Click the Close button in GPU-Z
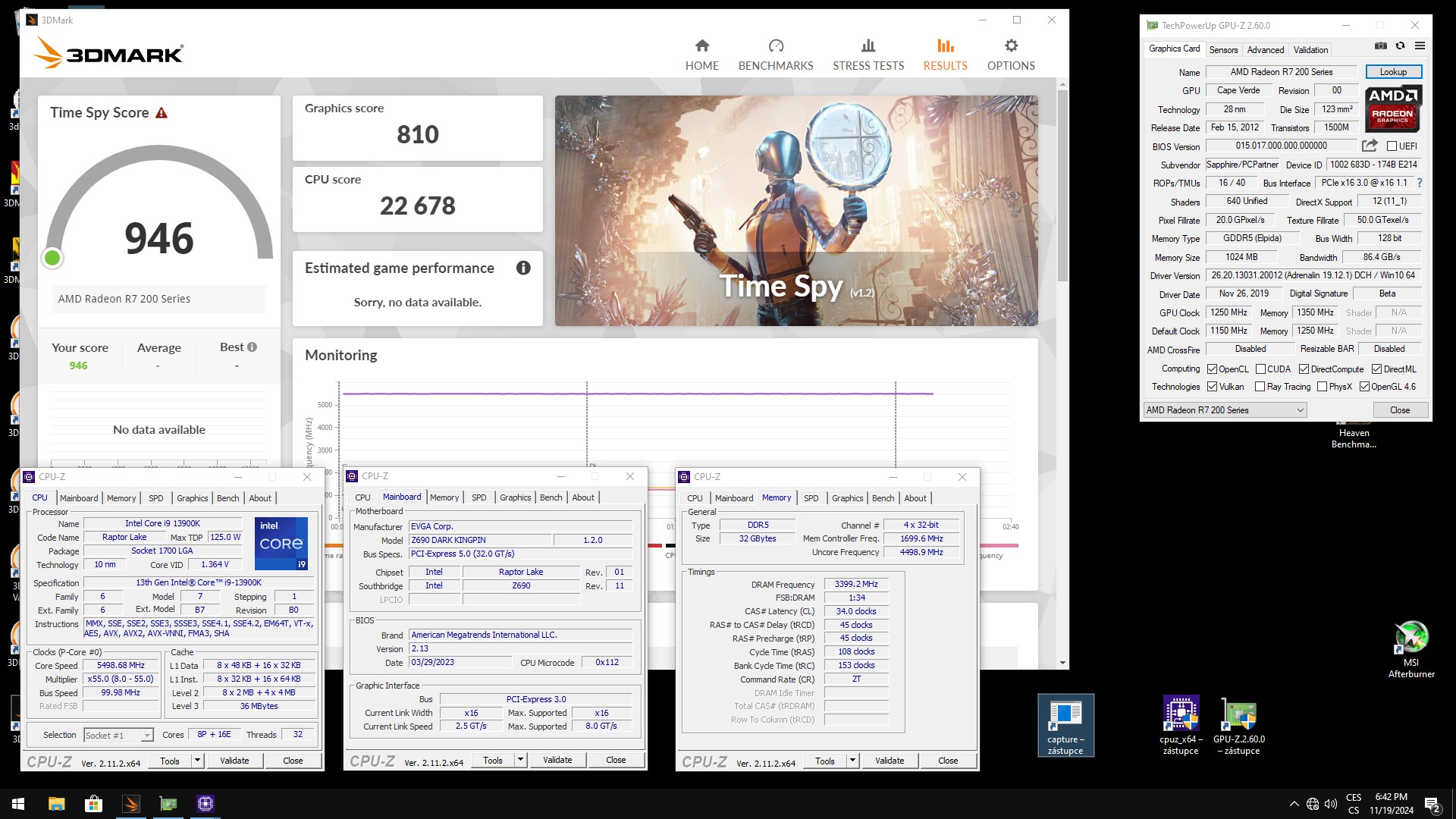The image size is (1456, 819). click(x=1400, y=410)
